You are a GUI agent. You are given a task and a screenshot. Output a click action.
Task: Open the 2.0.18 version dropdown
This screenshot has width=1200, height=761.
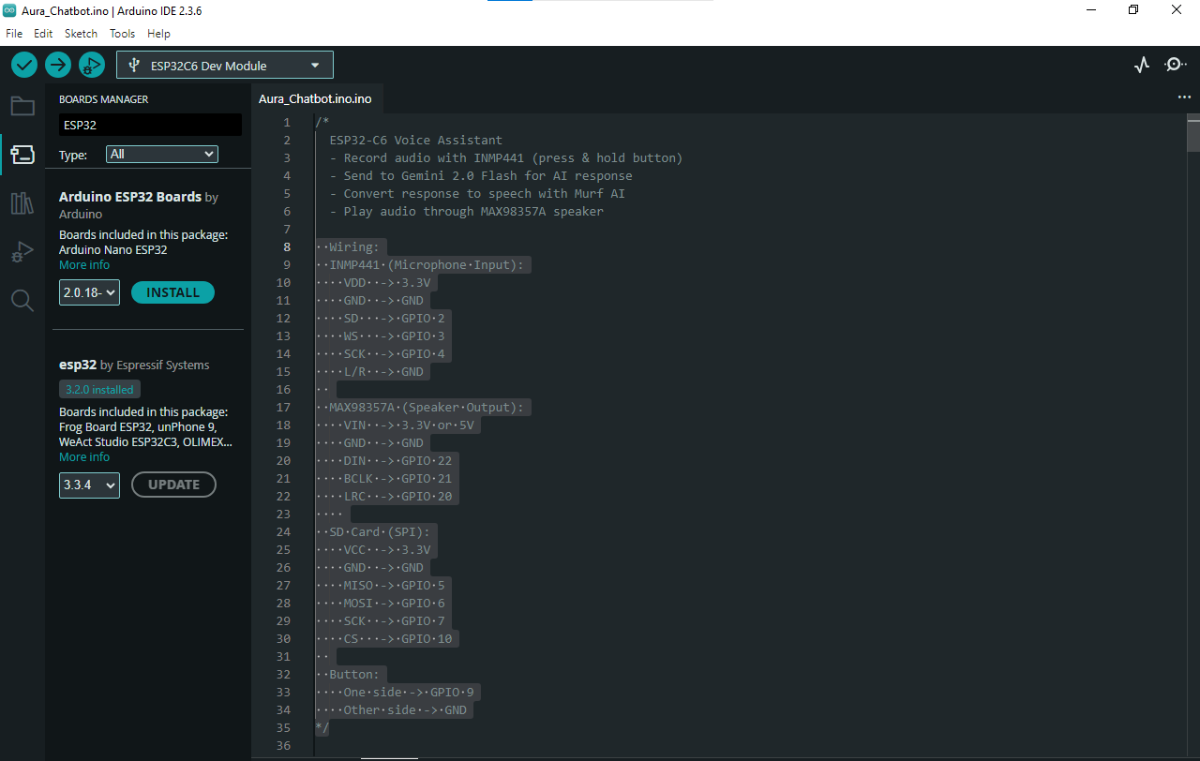pyautogui.click(x=89, y=293)
